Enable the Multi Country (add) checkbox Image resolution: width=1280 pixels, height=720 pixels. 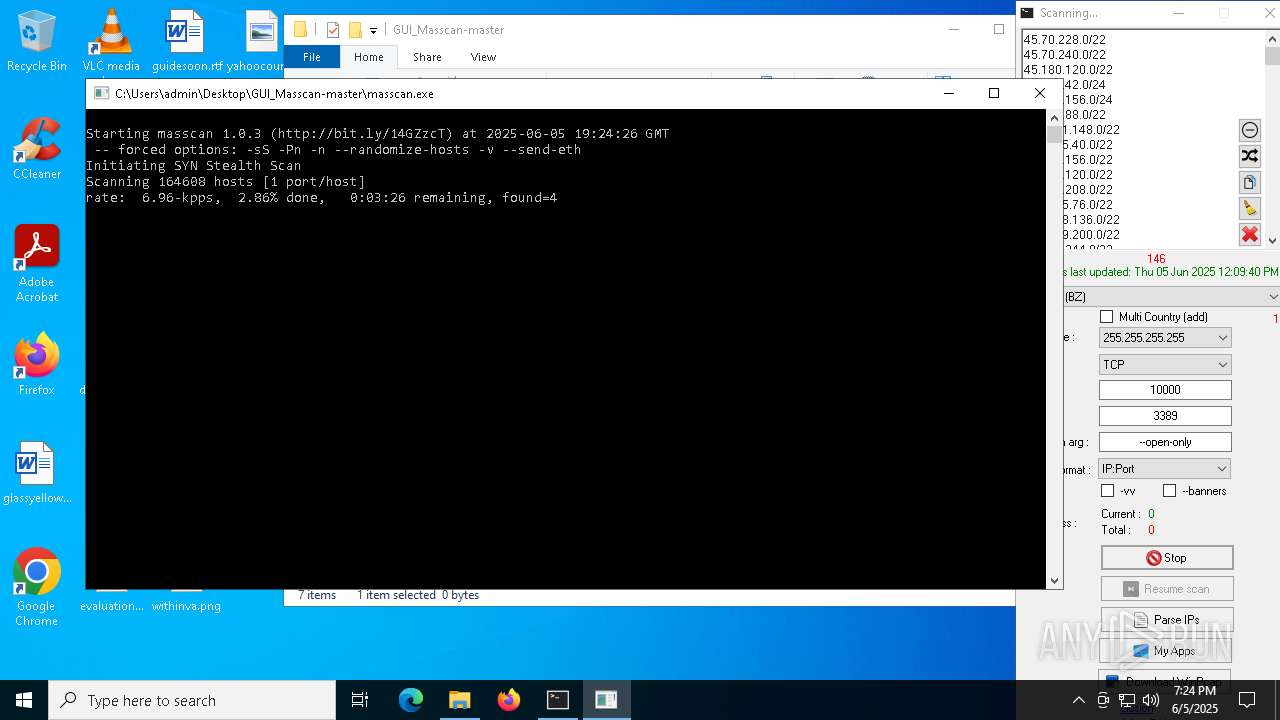pyautogui.click(x=1107, y=317)
